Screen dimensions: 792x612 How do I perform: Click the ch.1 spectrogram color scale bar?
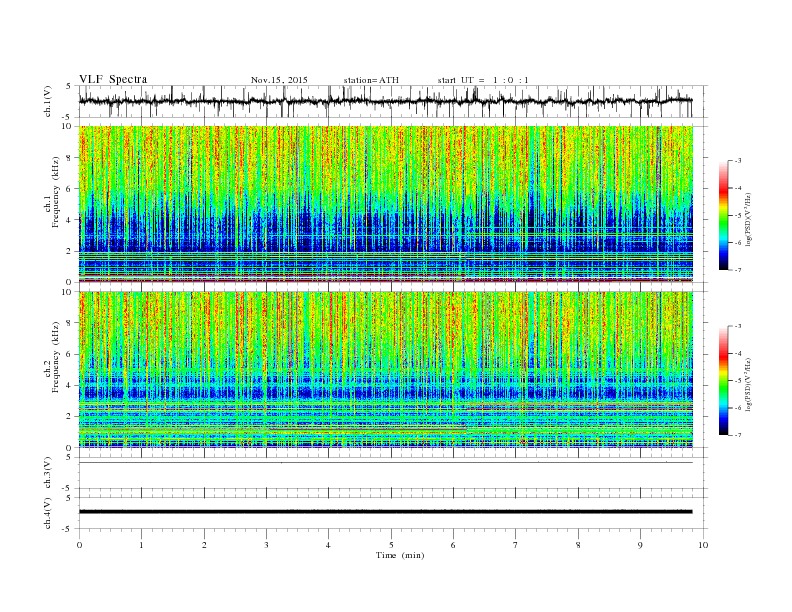(x=723, y=215)
